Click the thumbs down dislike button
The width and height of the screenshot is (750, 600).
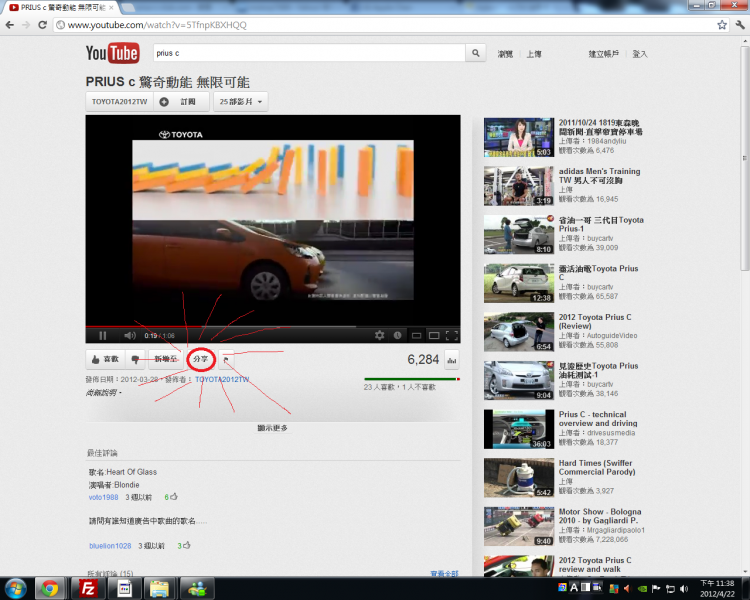point(135,359)
